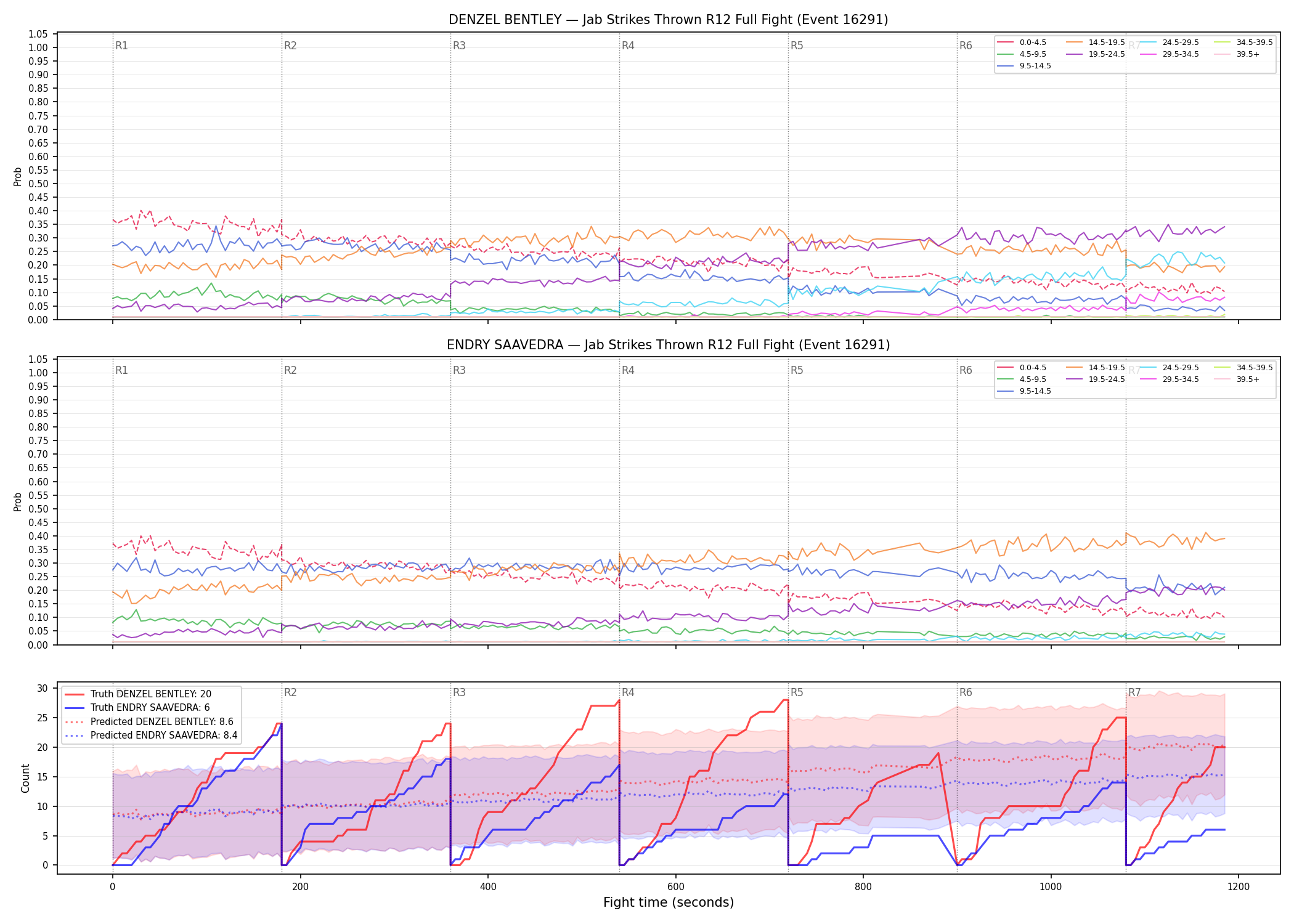This screenshot has width=1294, height=924.
Task: Click the '1000' x-axis tick label
Action: tap(1051, 887)
